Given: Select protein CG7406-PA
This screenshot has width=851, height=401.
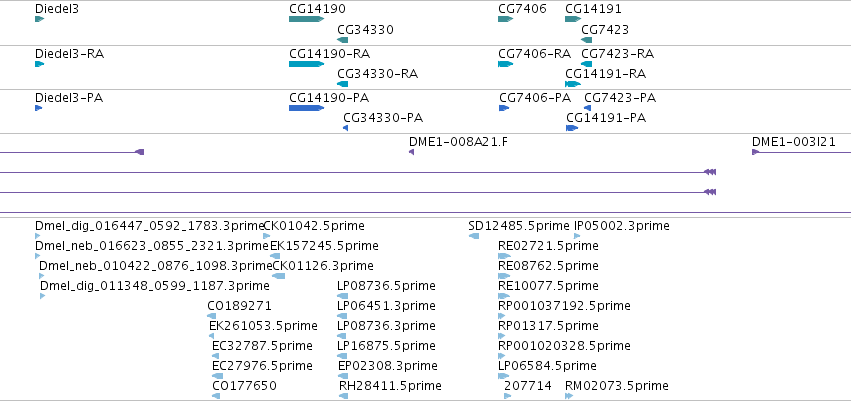Looking at the screenshot, I should pyautogui.click(x=535, y=98).
